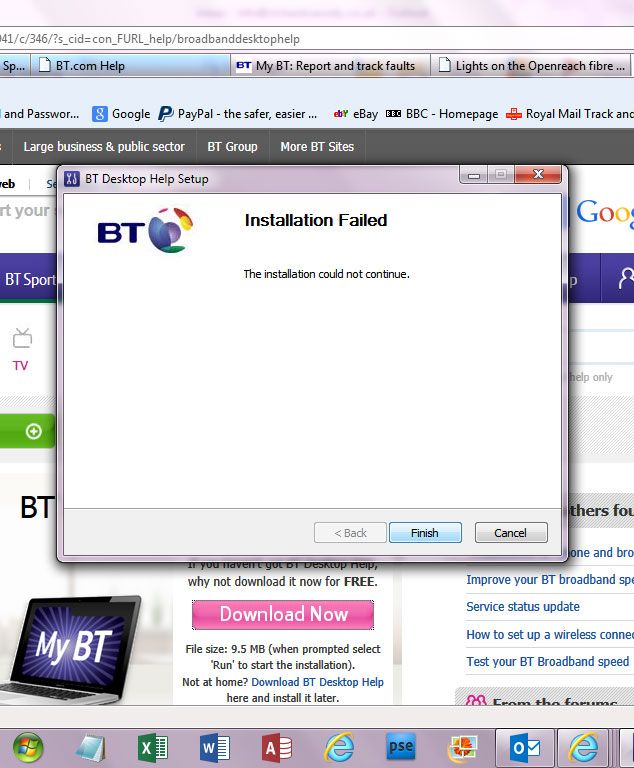Open the BT Group menu item
Image resolution: width=634 pixels, height=768 pixels.
tap(232, 146)
